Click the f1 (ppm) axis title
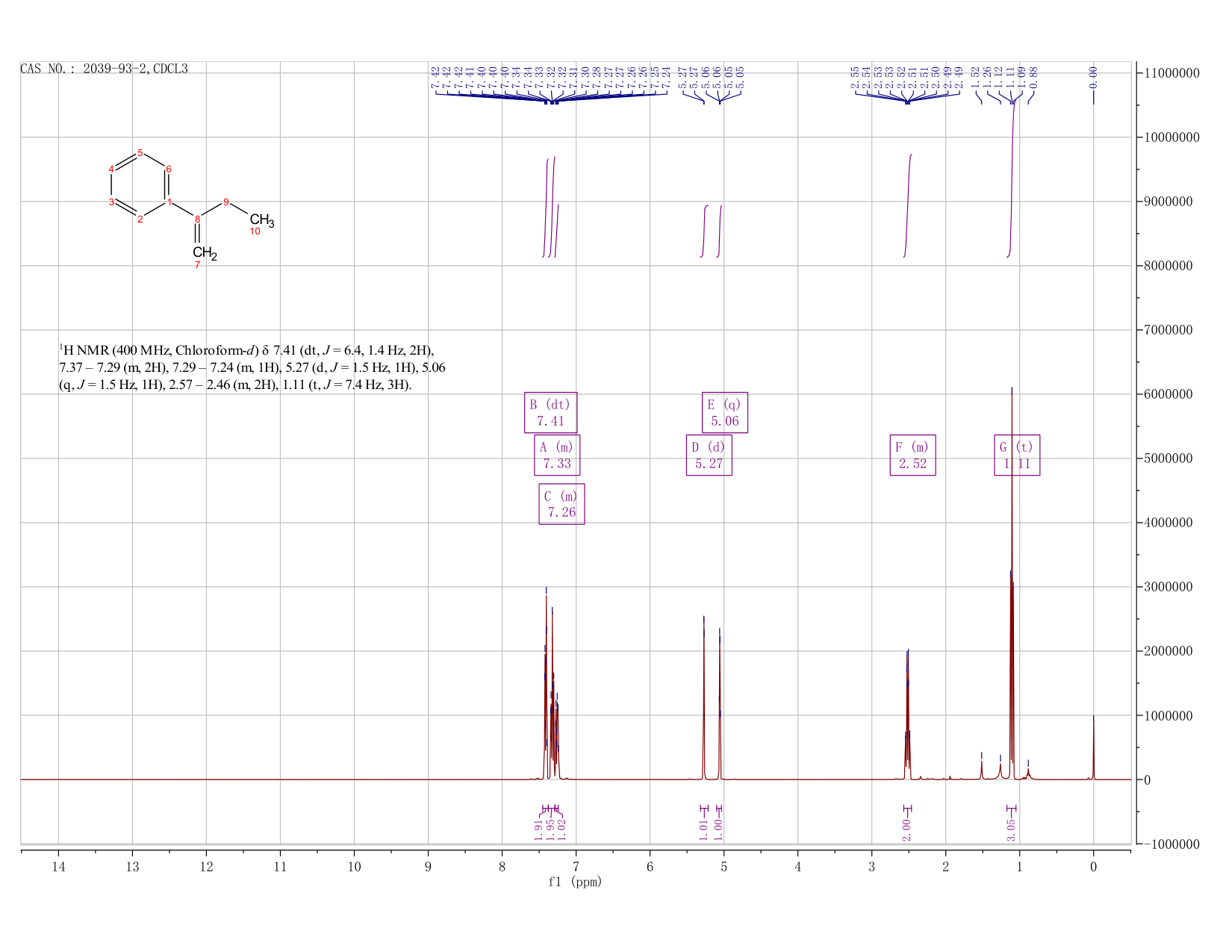Screen dimensions: 1232x952 [x=575, y=882]
